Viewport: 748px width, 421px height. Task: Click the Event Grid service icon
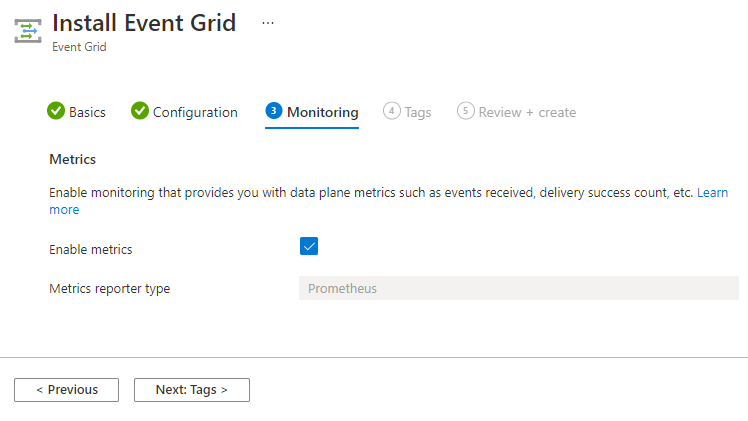tap(28, 31)
